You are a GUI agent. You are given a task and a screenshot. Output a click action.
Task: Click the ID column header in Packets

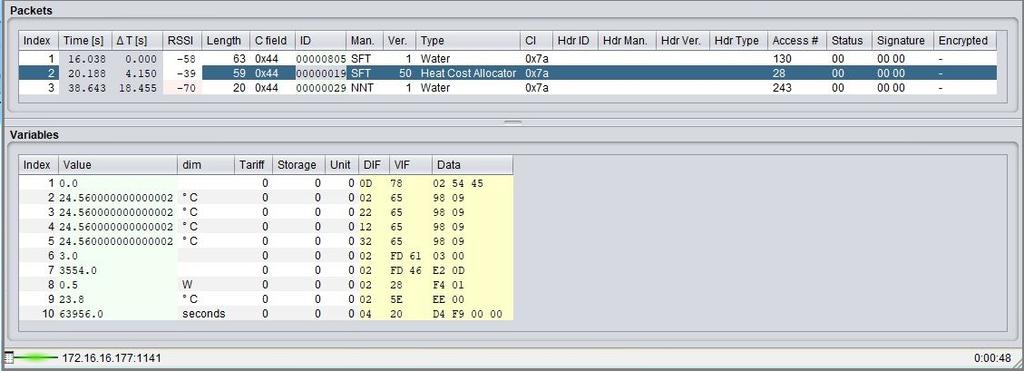320,40
